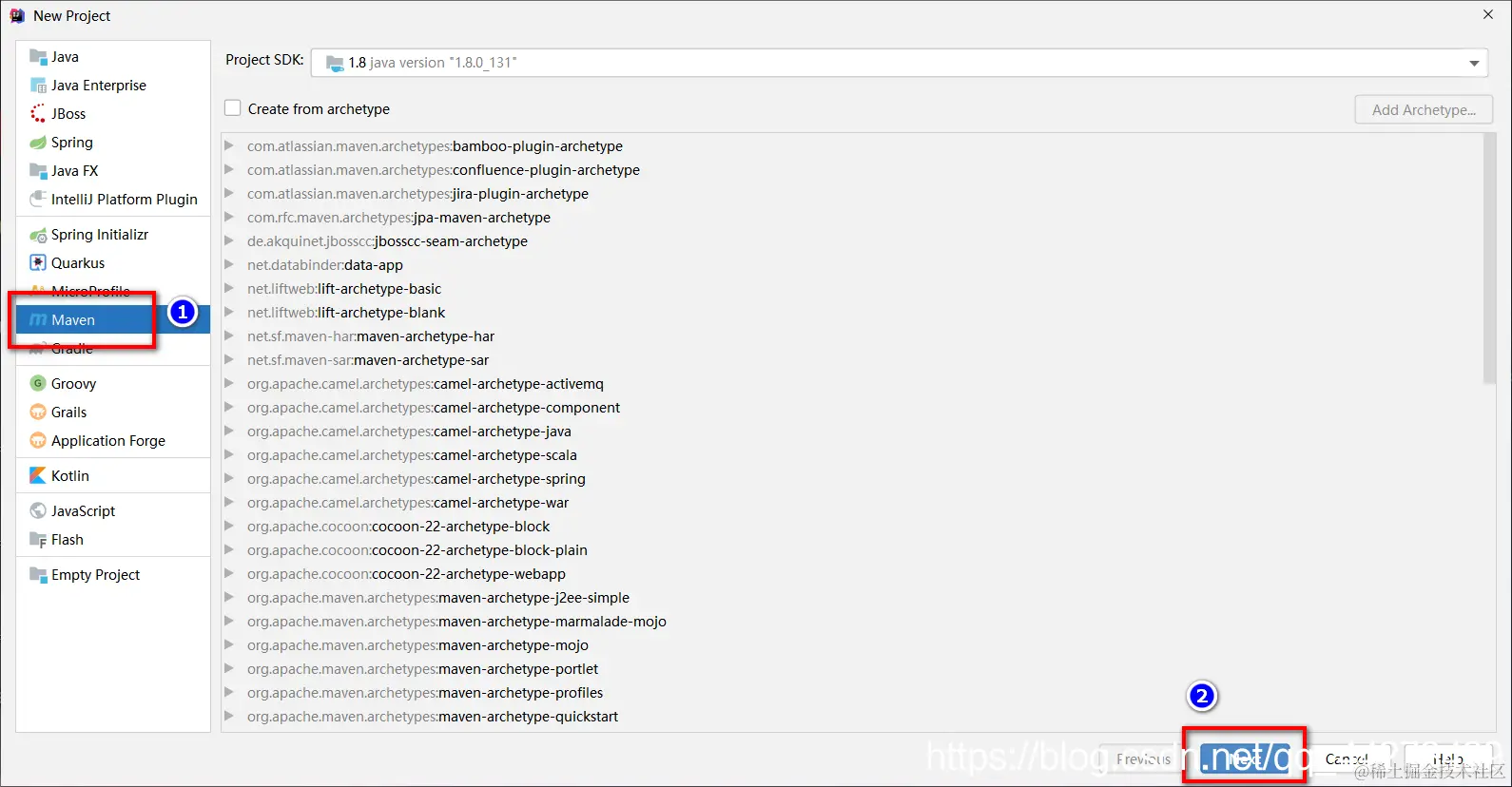The height and width of the screenshot is (787, 1512).
Task: Select cocoon-22-archetype-webapp row
Action: pos(852,574)
